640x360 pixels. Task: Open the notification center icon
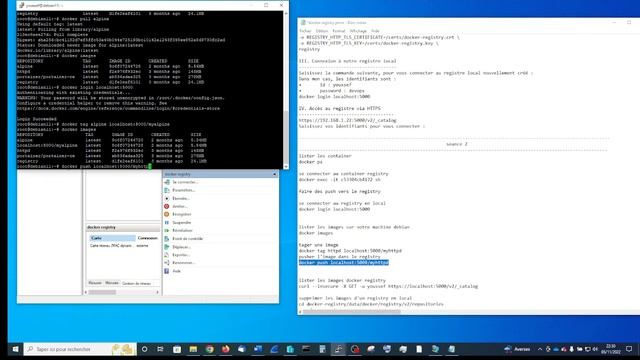click(x=629, y=349)
